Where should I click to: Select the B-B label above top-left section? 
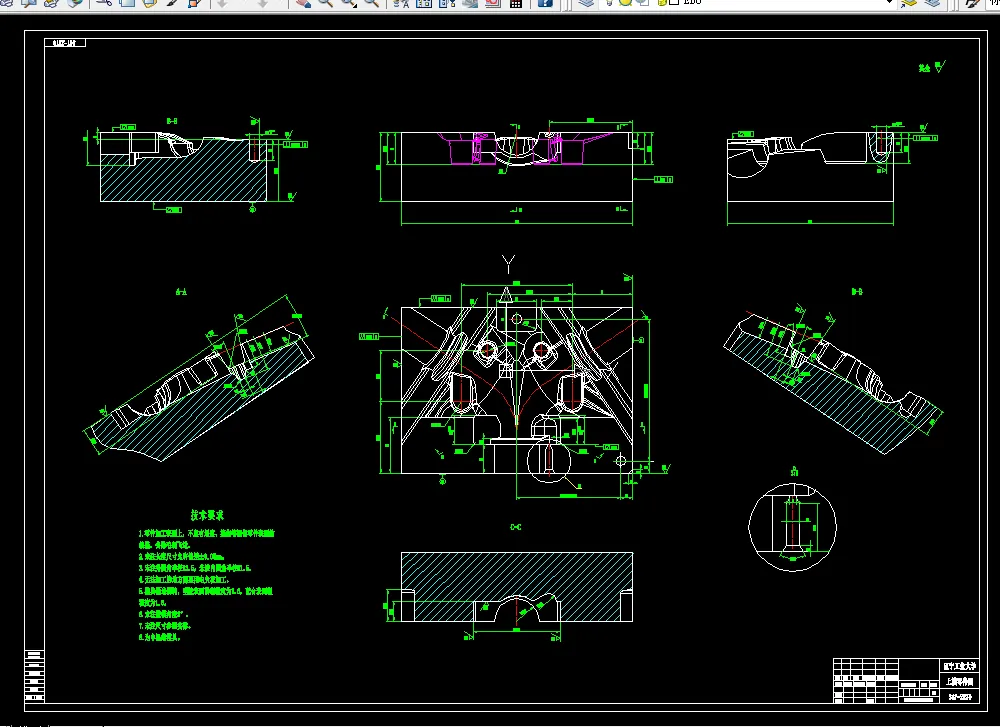point(172,121)
